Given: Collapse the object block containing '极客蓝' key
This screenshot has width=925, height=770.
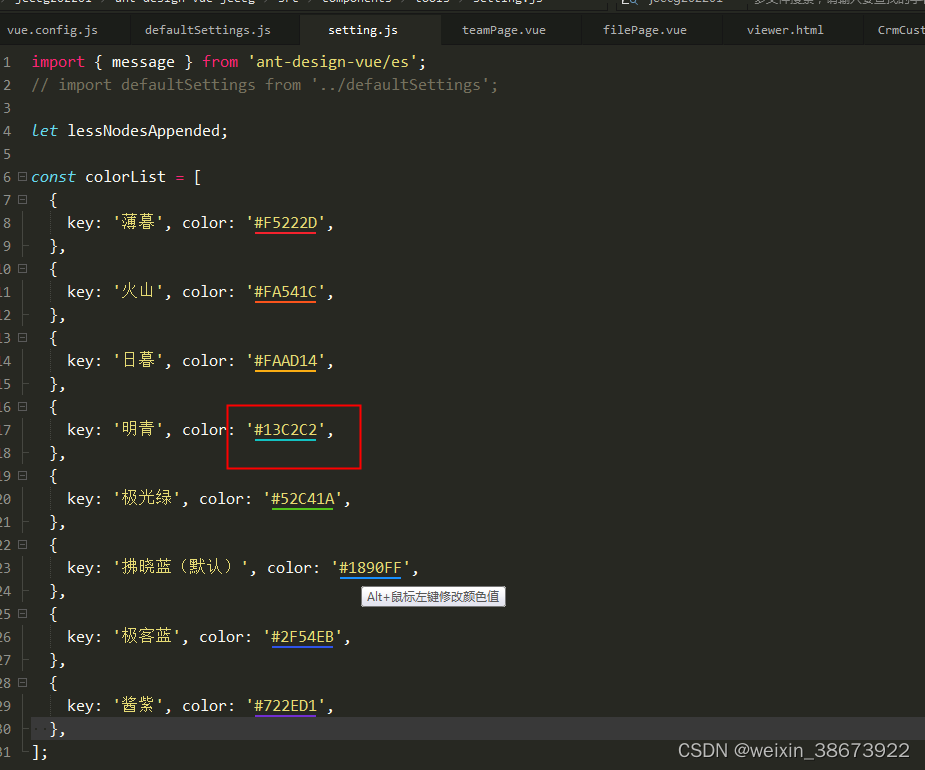Looking at the screenshot, I should (x=22, y=614).
